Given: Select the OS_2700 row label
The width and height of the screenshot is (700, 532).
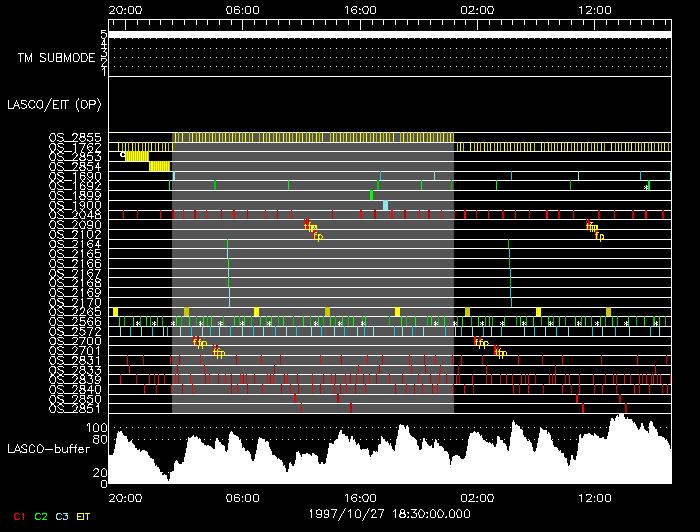Looking at the screenshot, I should coord(75,341).
